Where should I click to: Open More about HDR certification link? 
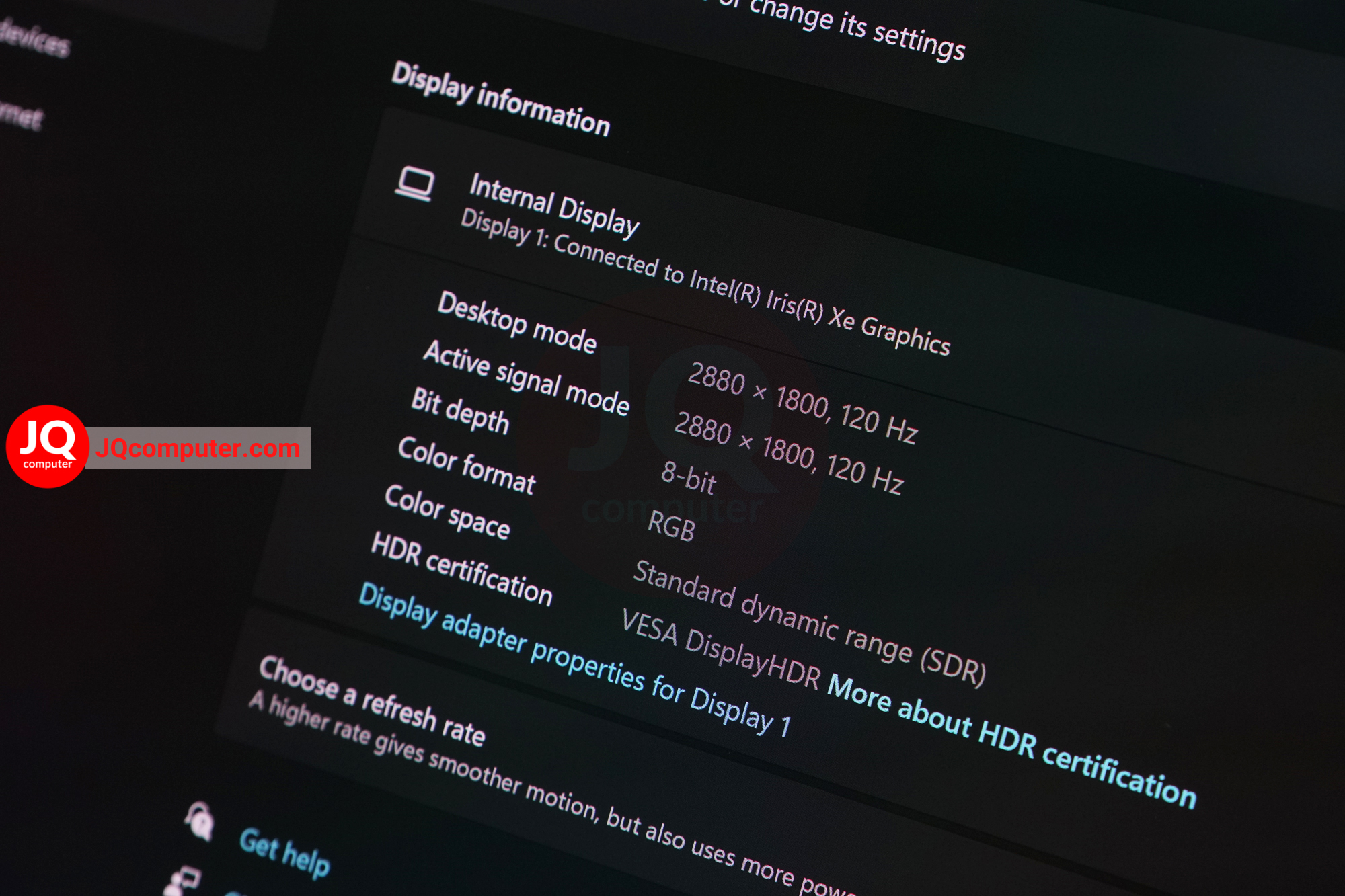[x=1011, y=740]
